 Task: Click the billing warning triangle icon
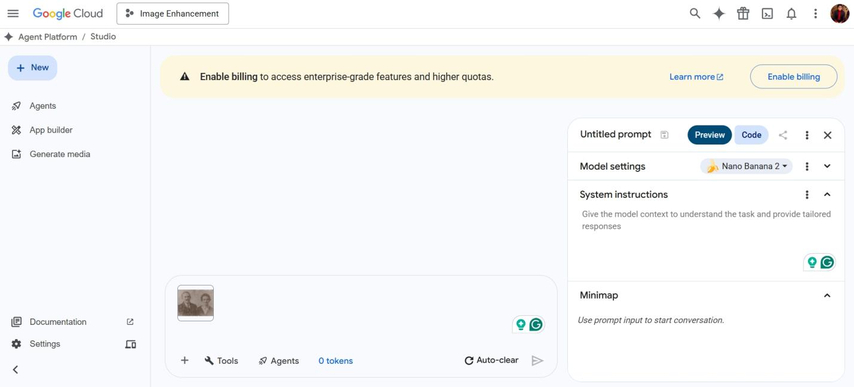coord(185,77)
